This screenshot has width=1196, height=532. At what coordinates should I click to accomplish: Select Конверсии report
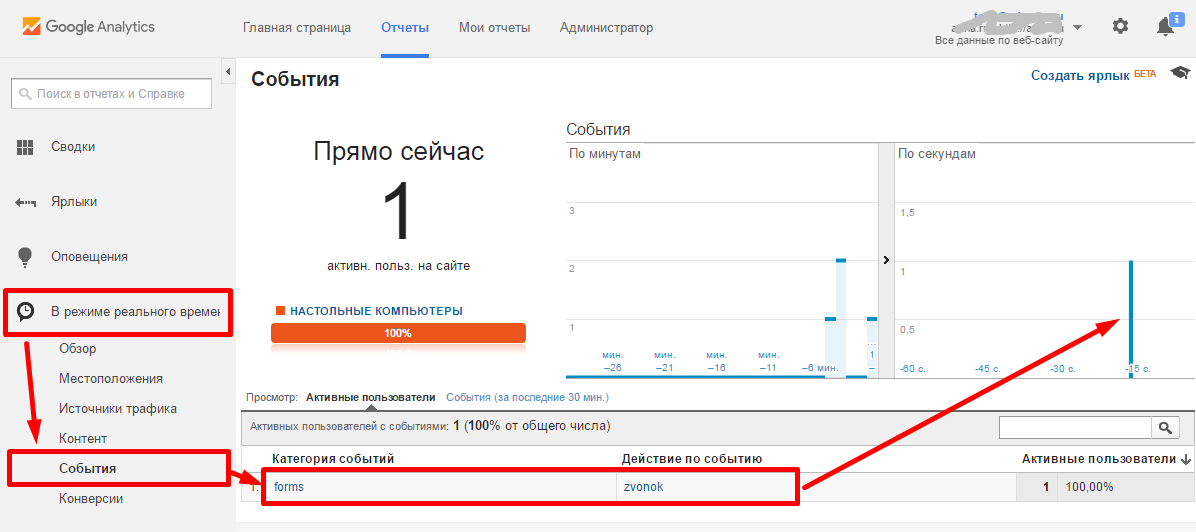tap(91, 498)
